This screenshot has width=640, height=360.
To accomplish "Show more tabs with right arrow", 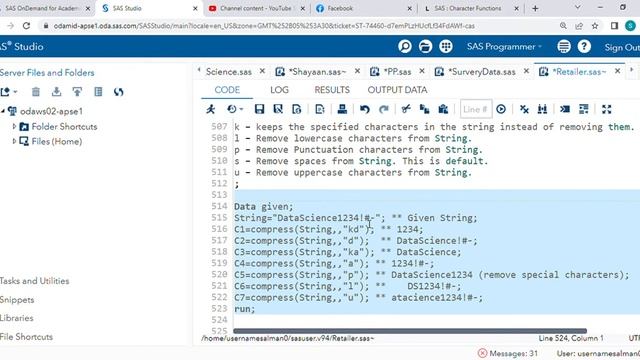I will [x=631, y=70].
